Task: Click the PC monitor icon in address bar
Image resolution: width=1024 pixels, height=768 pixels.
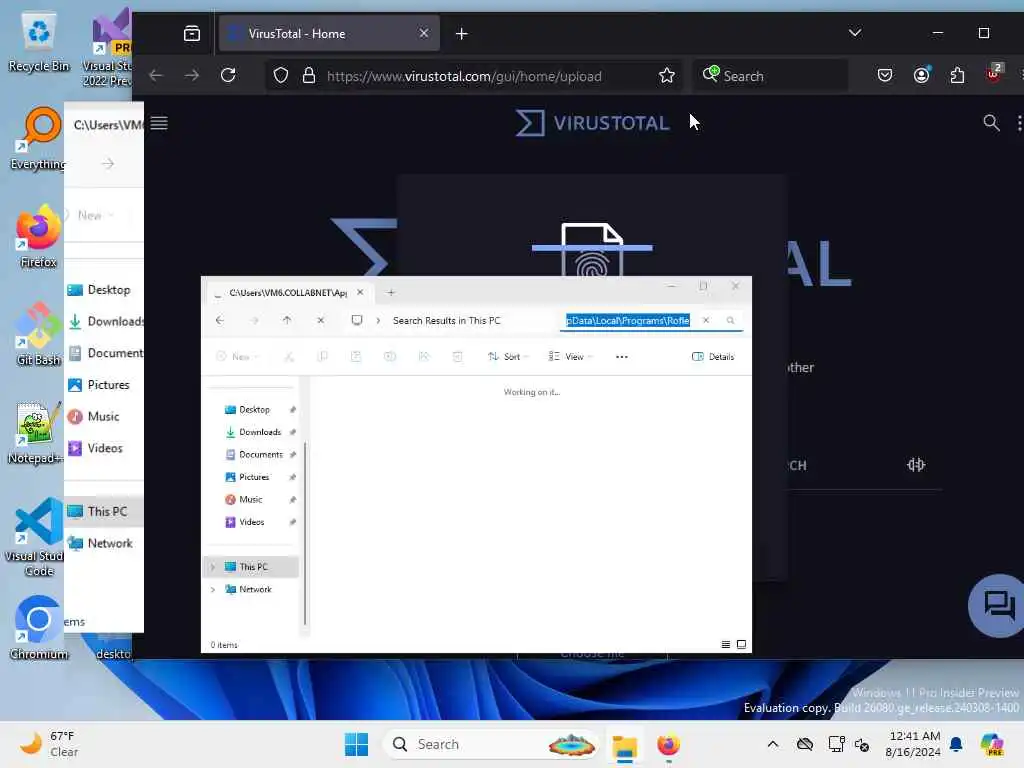Action: pos(357,320)
